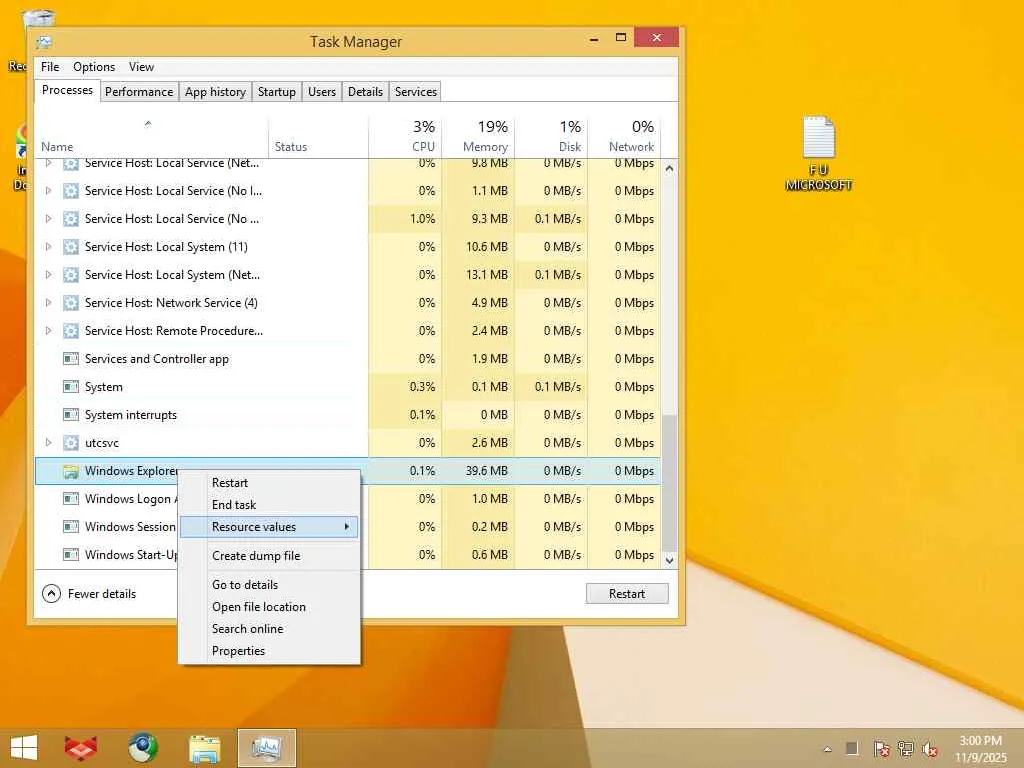This screenshot has height=768, width=1024.
Task: Select Search online in context menu
Action: pos(269,629)
